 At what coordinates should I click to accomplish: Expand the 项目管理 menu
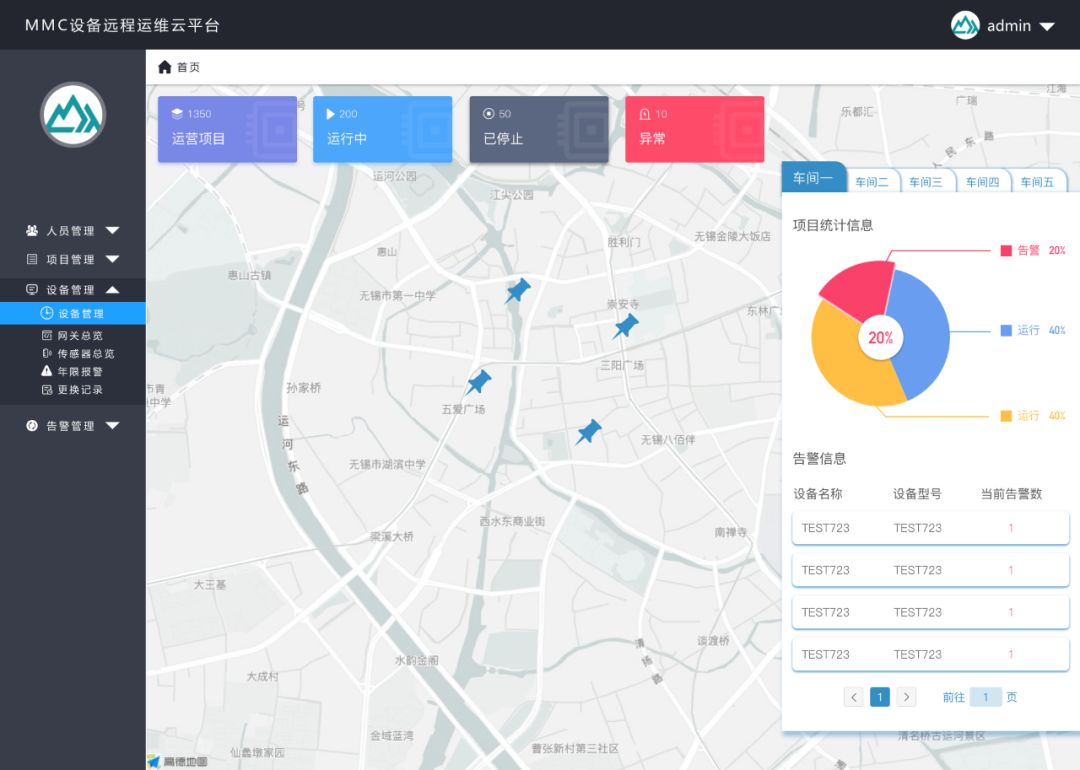[x=73, y=260]
